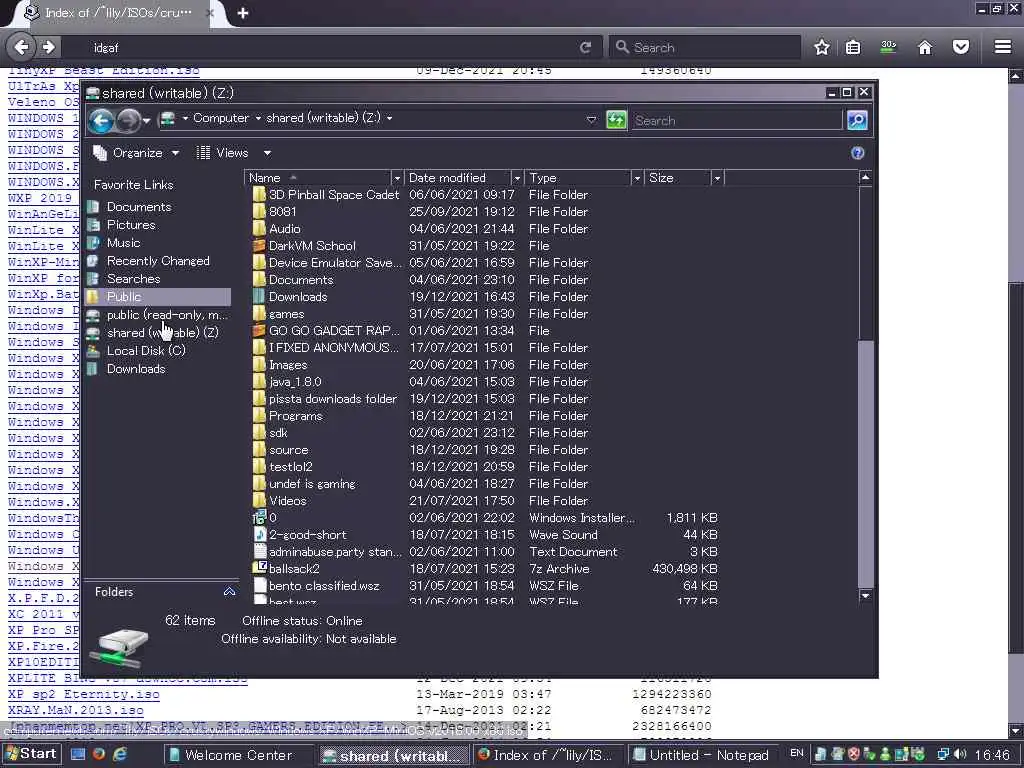Screen dimensions: 1024x768
Task: Click Explorer file list scrollbar thumb
Action: 865,464
